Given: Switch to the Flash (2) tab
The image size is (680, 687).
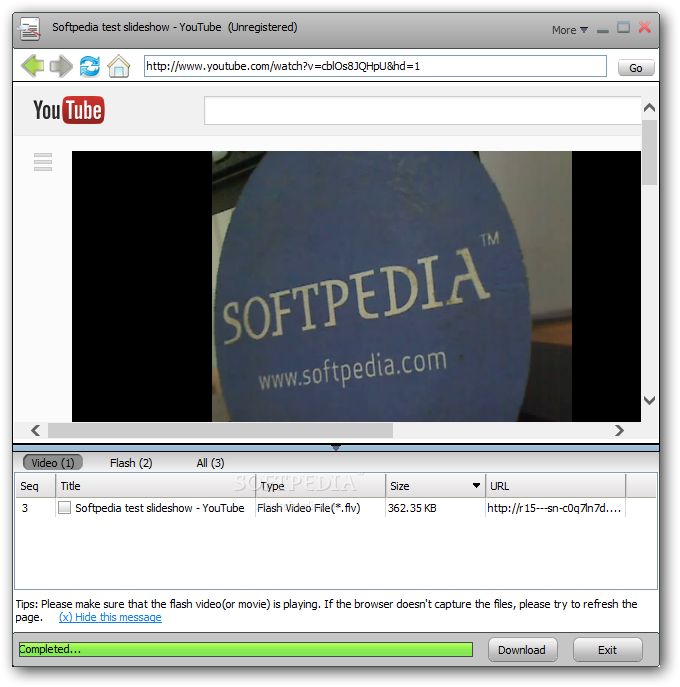Looking at the screenshot, I should click(131, 463).
